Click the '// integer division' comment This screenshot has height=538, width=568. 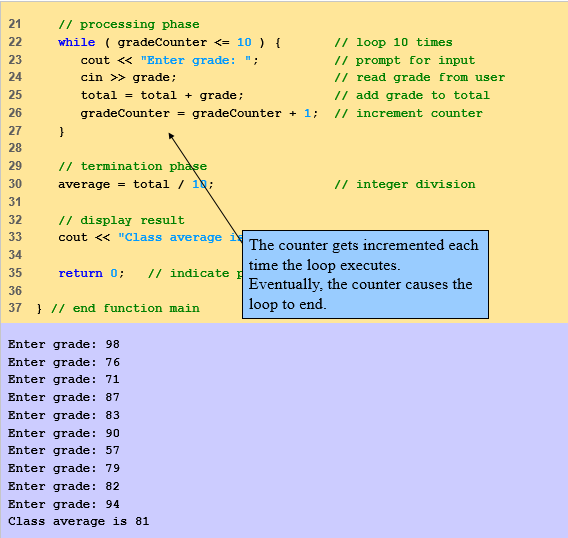coord(405,184)
